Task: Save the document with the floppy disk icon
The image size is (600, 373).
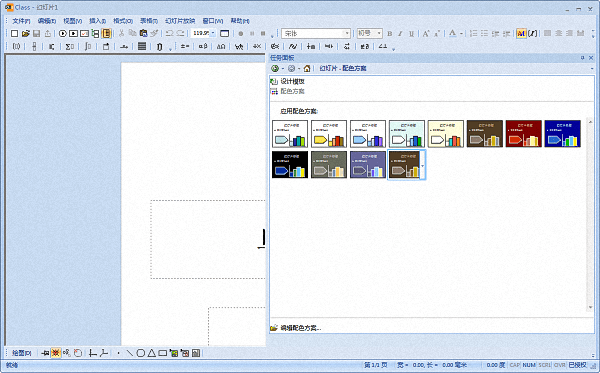Action: click(x=36, y=34)
